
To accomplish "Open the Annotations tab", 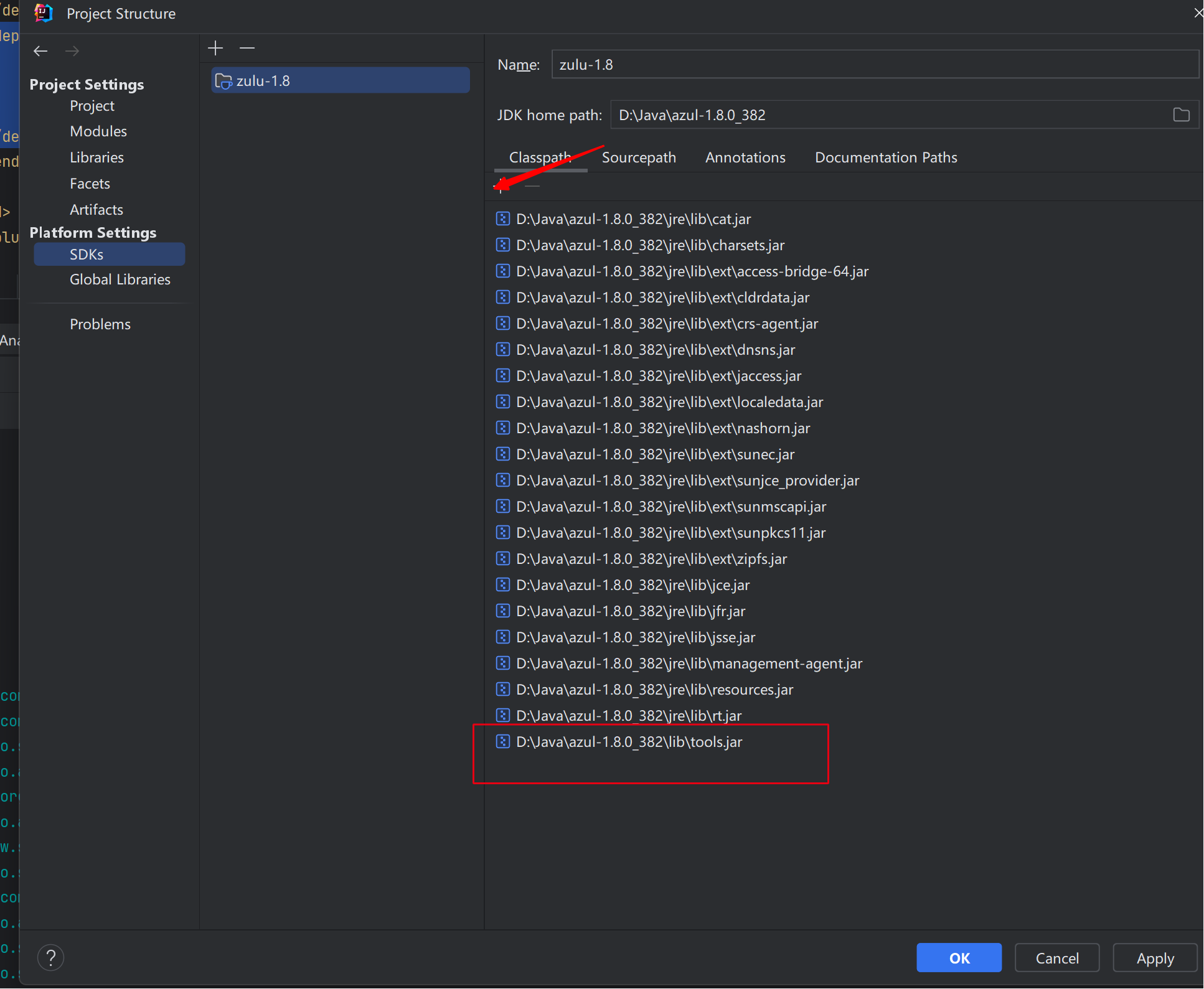I will (x=745, y=157).
